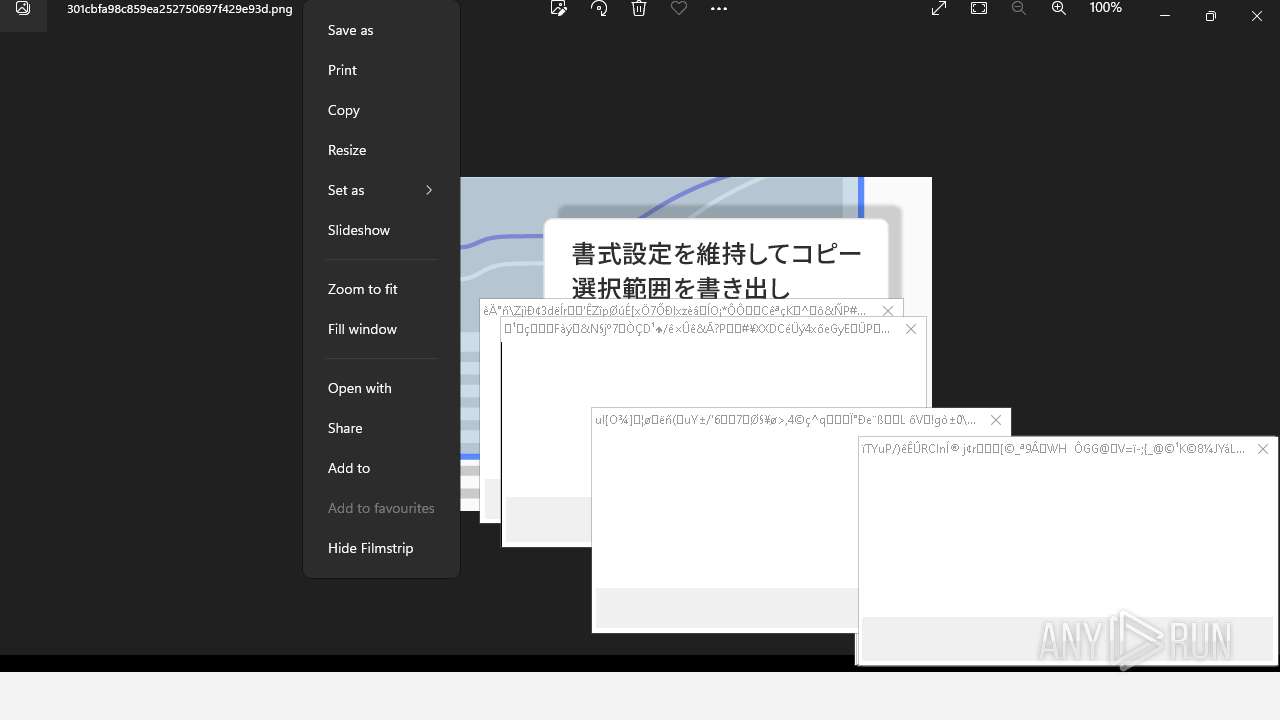1280x720 pixels.
Task: Minimize the Photos window
Action: (1165, 16)
